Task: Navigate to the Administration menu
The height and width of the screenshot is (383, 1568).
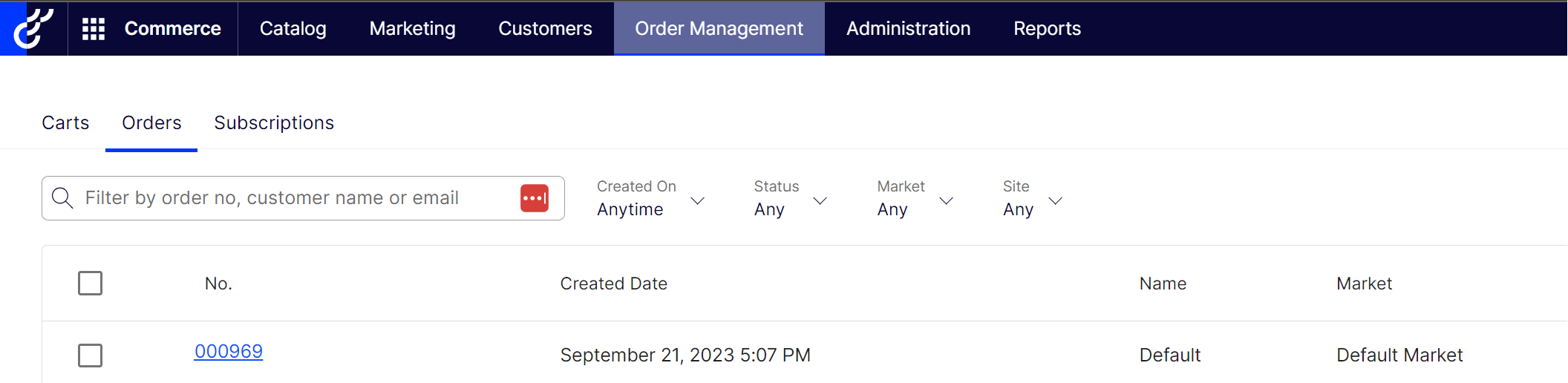Action: [908, 29]
